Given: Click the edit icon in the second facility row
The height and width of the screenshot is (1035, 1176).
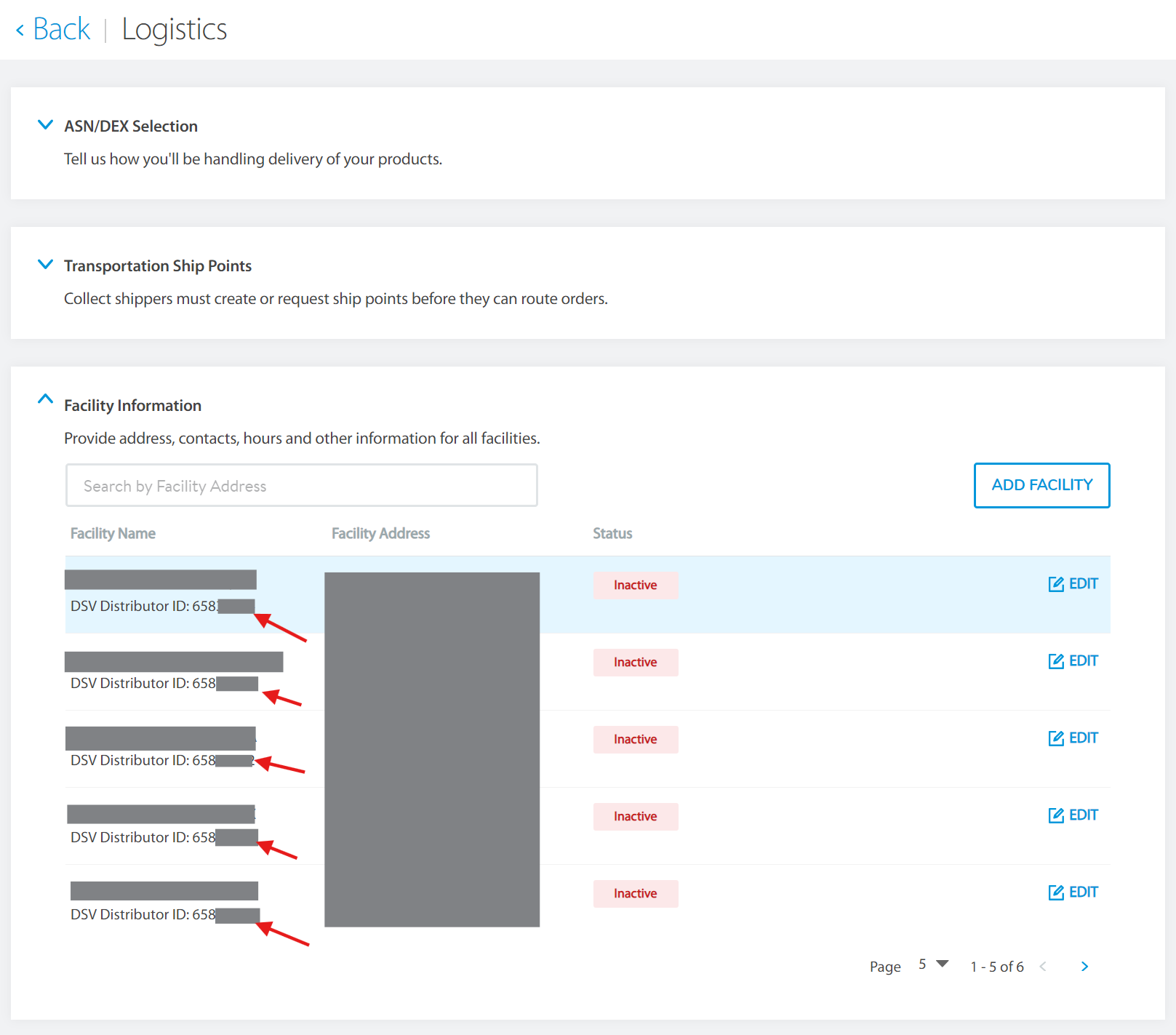Looking at the screenshot, I should (1056, 661).
